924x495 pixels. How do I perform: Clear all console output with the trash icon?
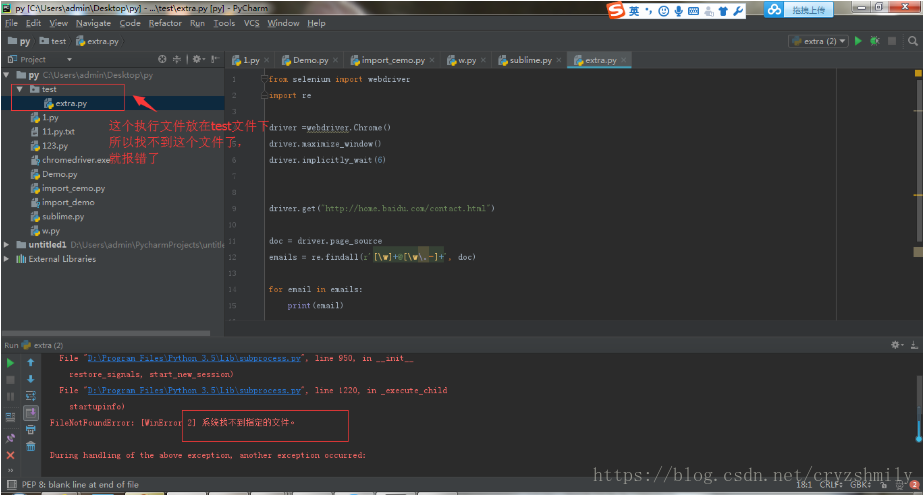[x=31, y=446]
